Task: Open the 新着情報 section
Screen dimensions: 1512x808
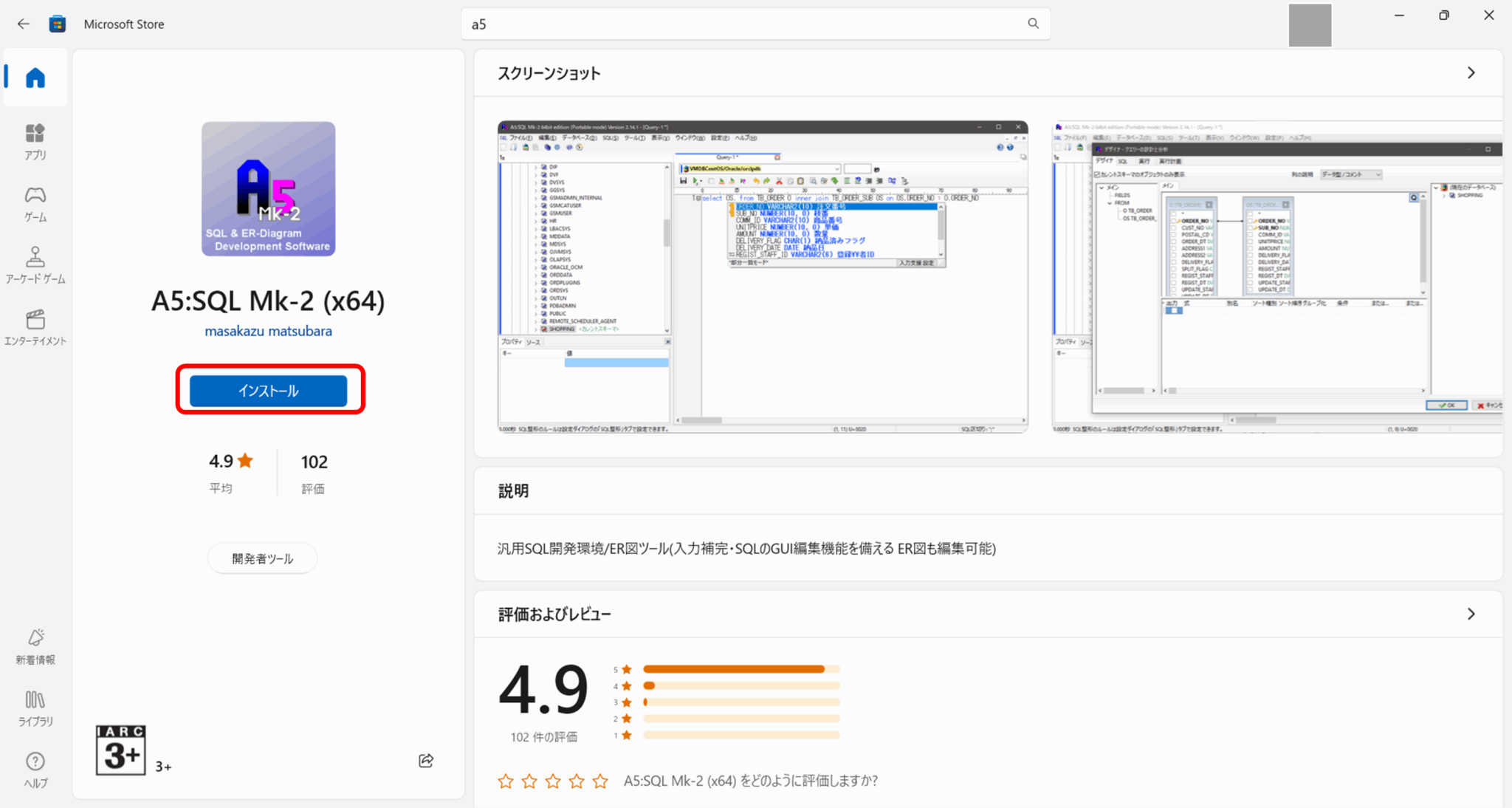Action: coord(35,646)
